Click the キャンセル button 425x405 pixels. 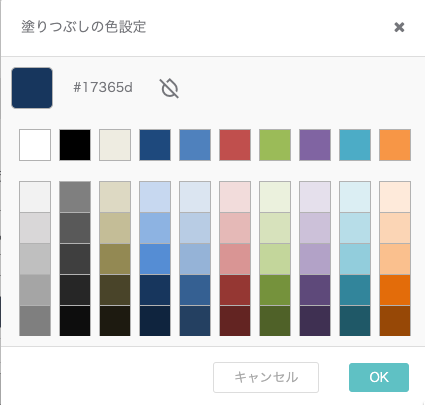point(266,377)
